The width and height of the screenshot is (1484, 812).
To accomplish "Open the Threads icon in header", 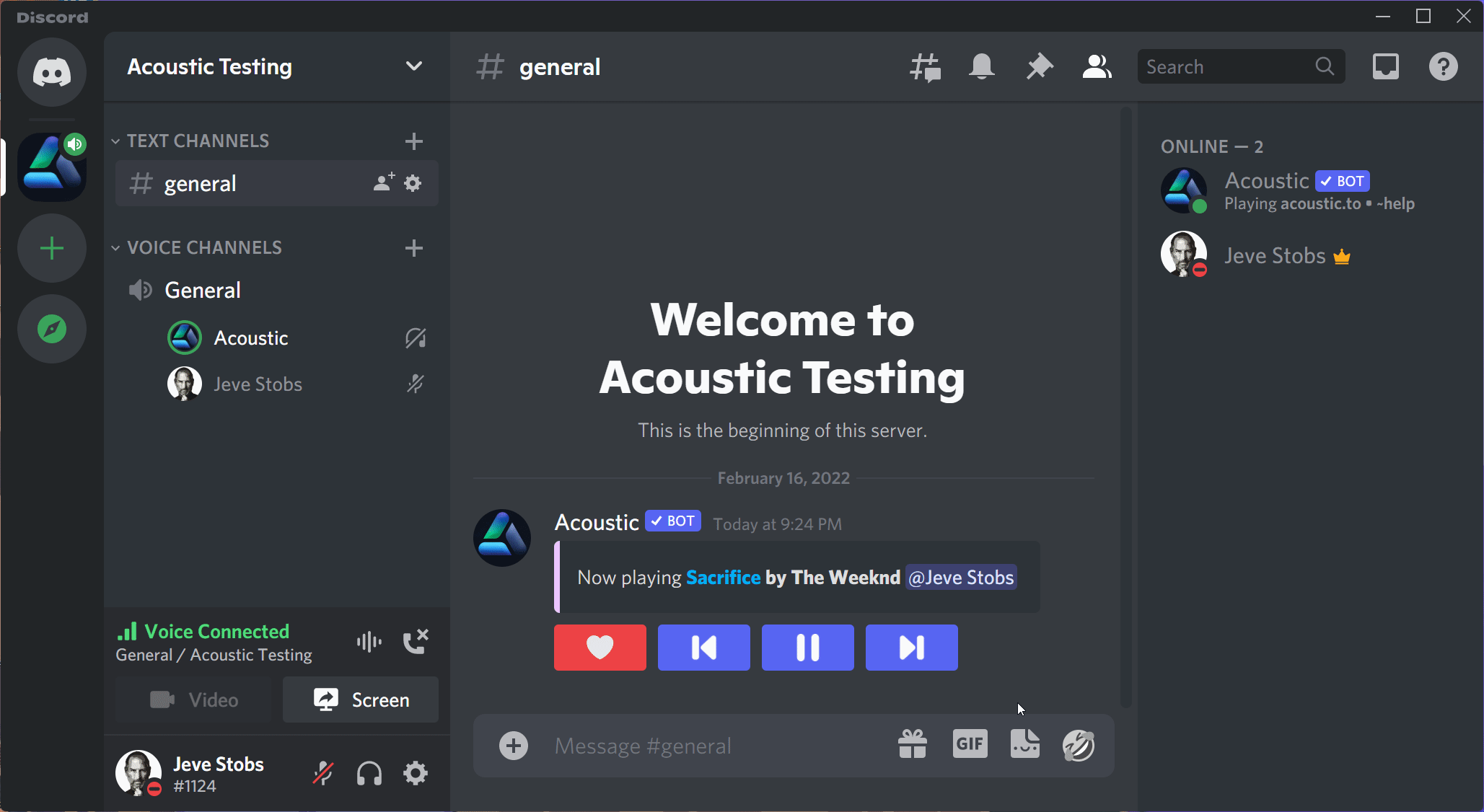I will pos(925,67).
